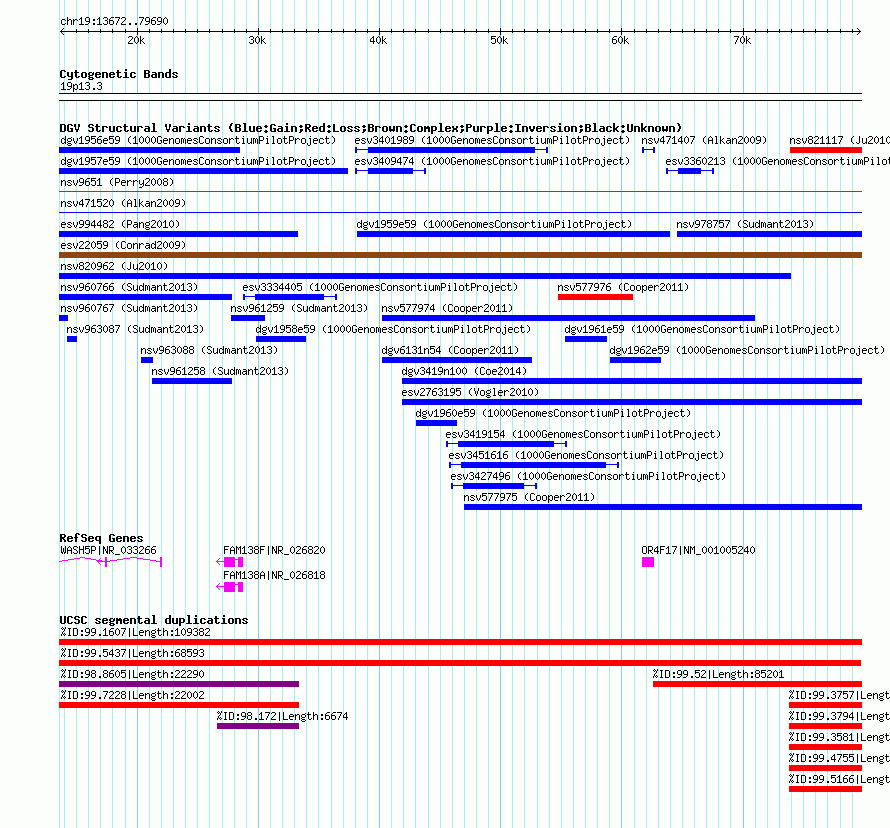Screen dimensions: 890x828
Task: Click the DGV Structural Variants track title
Action: click(x=371, y=128)
